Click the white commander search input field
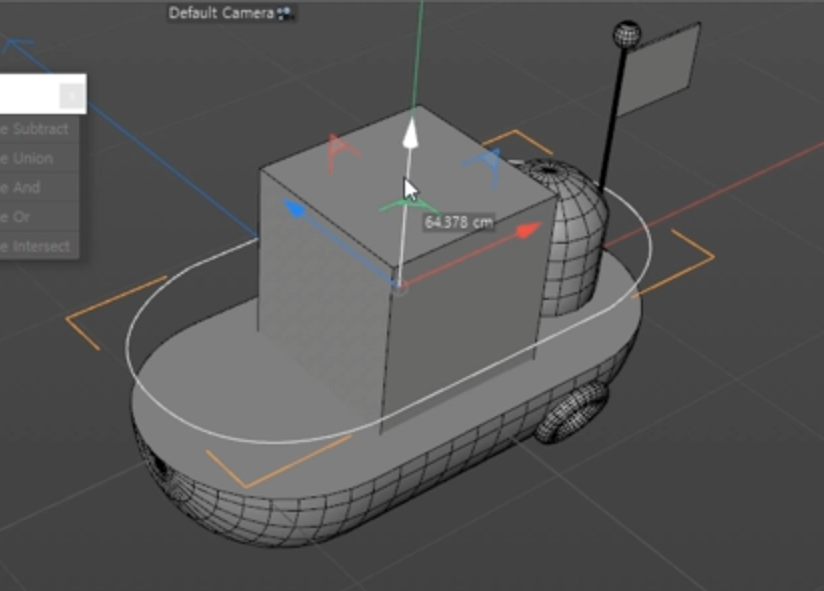The height and width of the screenshot is (591, 824). click(29, 95)
